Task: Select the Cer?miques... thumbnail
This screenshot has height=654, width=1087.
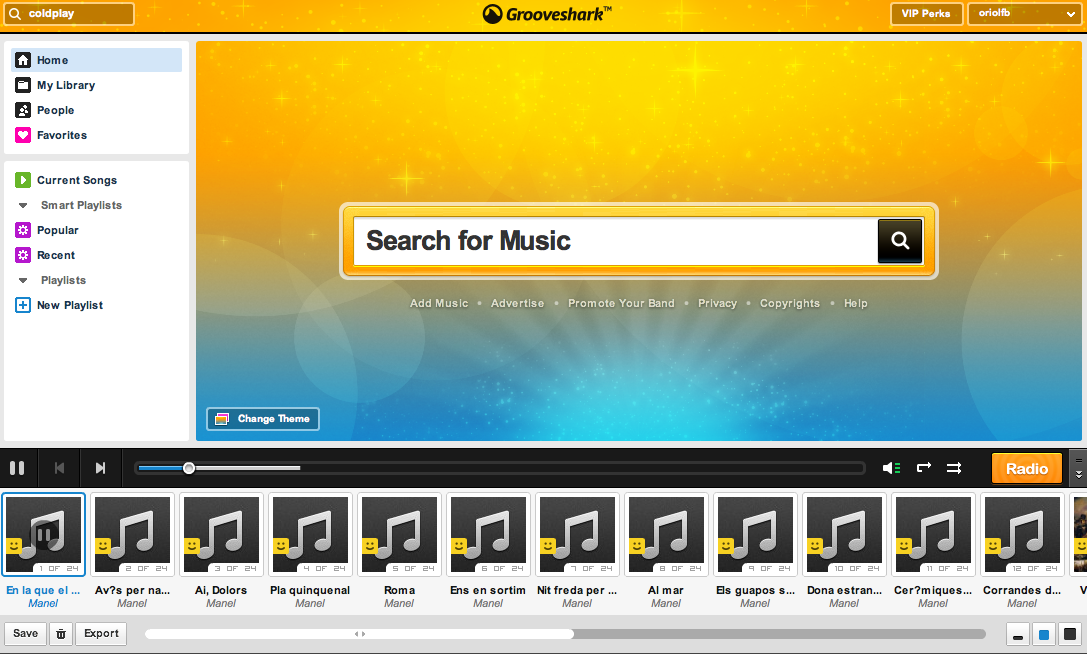Action: tap(933, 535)
